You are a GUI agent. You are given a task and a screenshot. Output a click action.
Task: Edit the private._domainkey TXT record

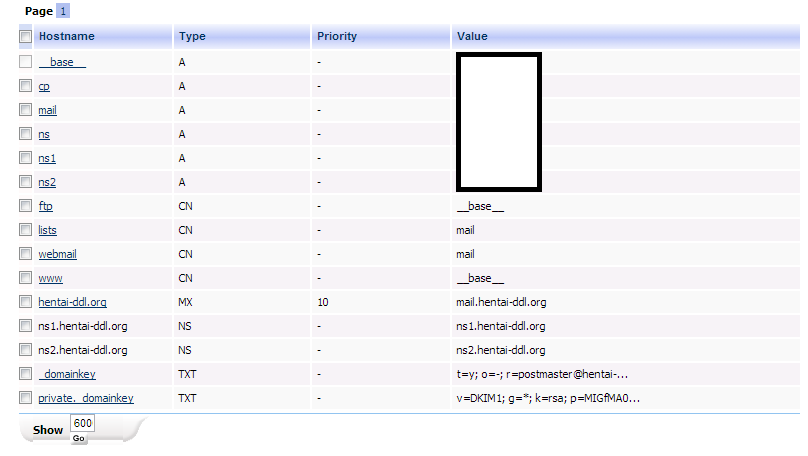tap(86, 398)
